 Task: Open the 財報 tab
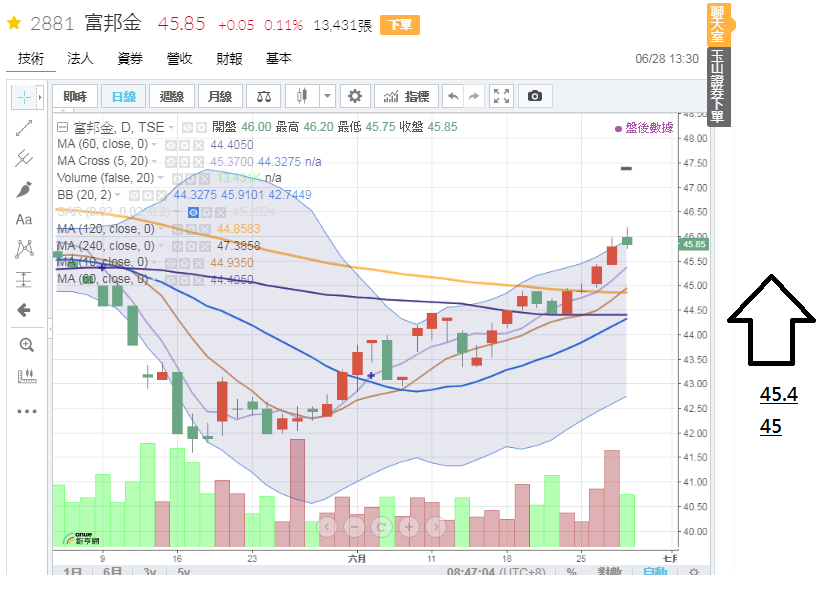tap(229, 58)
